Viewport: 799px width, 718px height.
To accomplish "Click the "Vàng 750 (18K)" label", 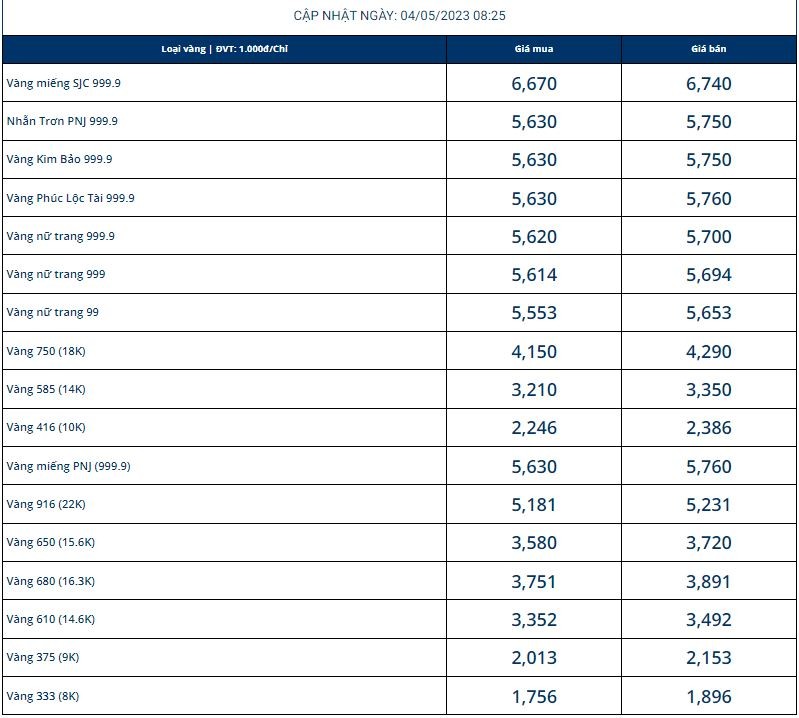I will 46,351.
